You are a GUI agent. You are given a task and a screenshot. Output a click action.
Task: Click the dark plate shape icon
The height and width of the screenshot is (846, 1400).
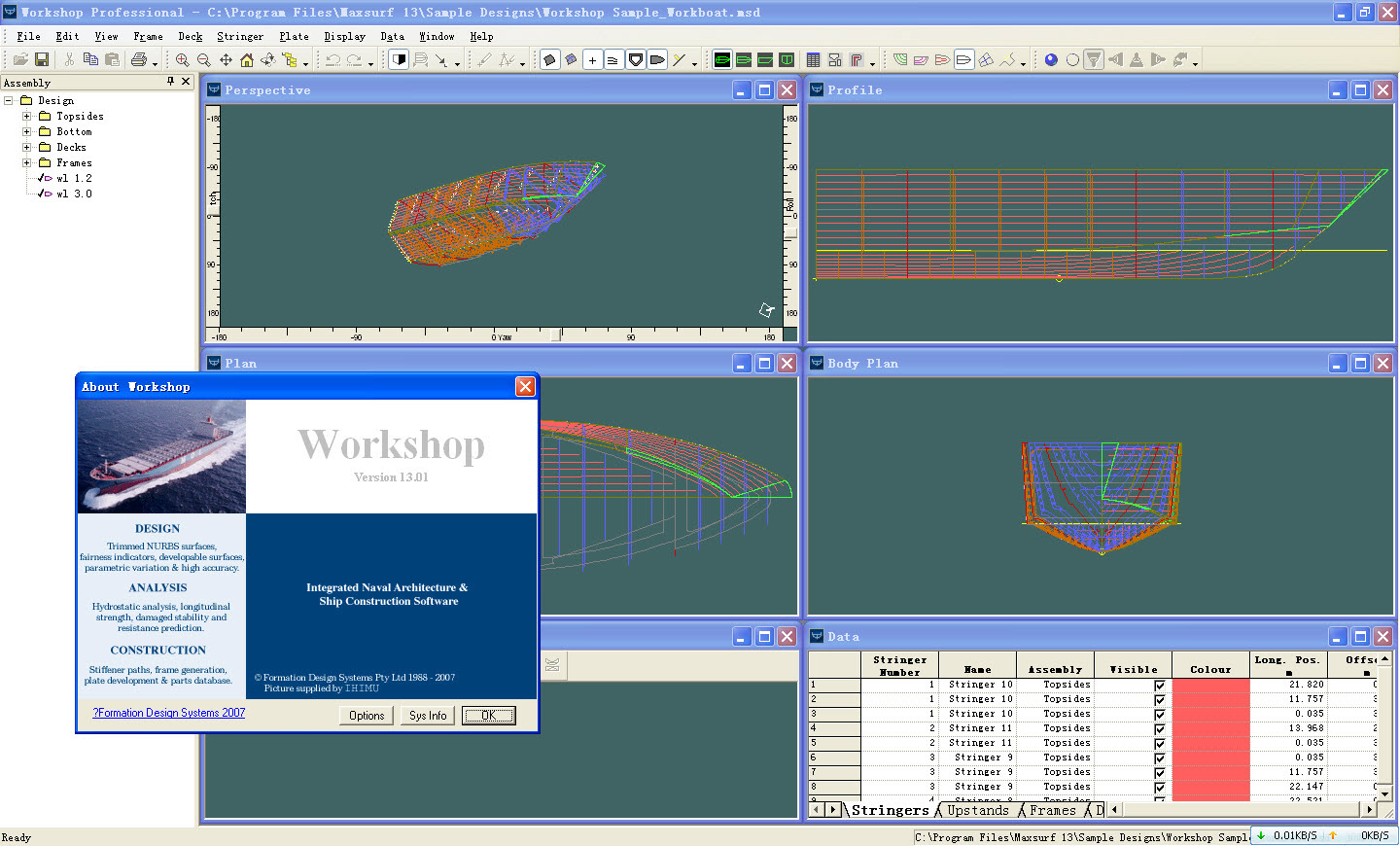pyautogui.click(x=549, y=60)
